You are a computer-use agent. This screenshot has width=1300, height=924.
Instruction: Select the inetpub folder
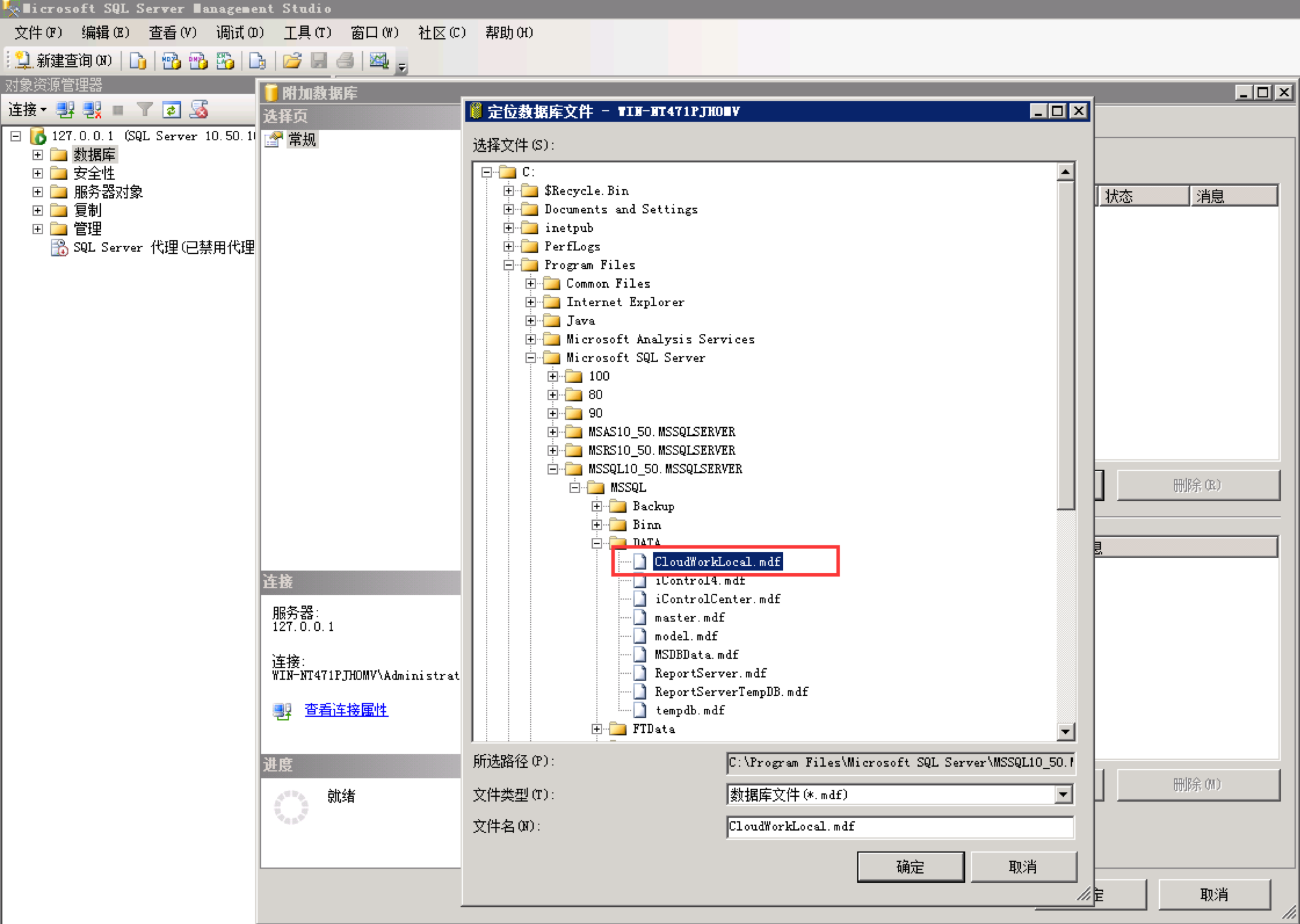(x=568, y=228)
